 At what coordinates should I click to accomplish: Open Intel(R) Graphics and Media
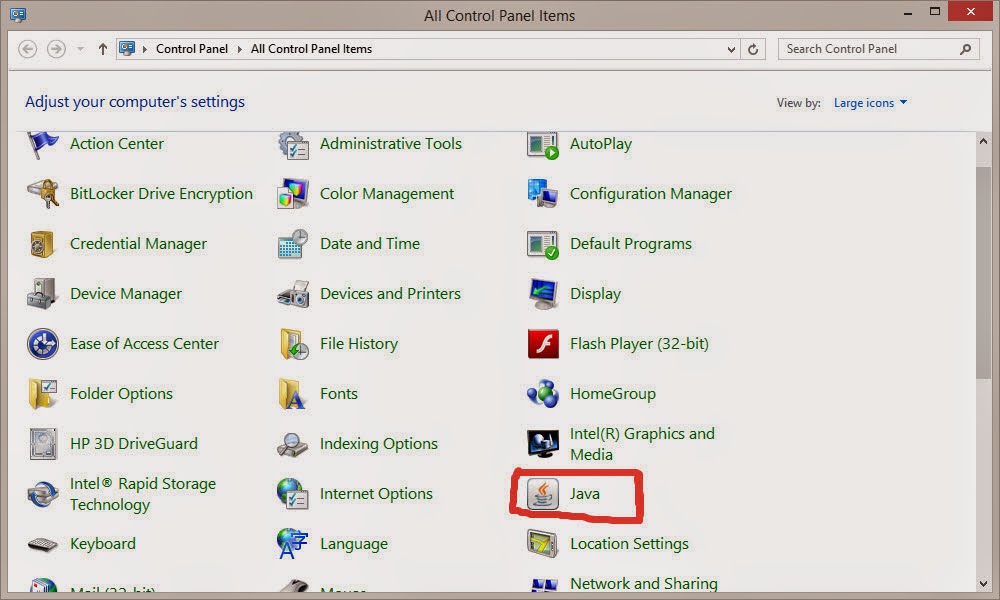[641, 443]
